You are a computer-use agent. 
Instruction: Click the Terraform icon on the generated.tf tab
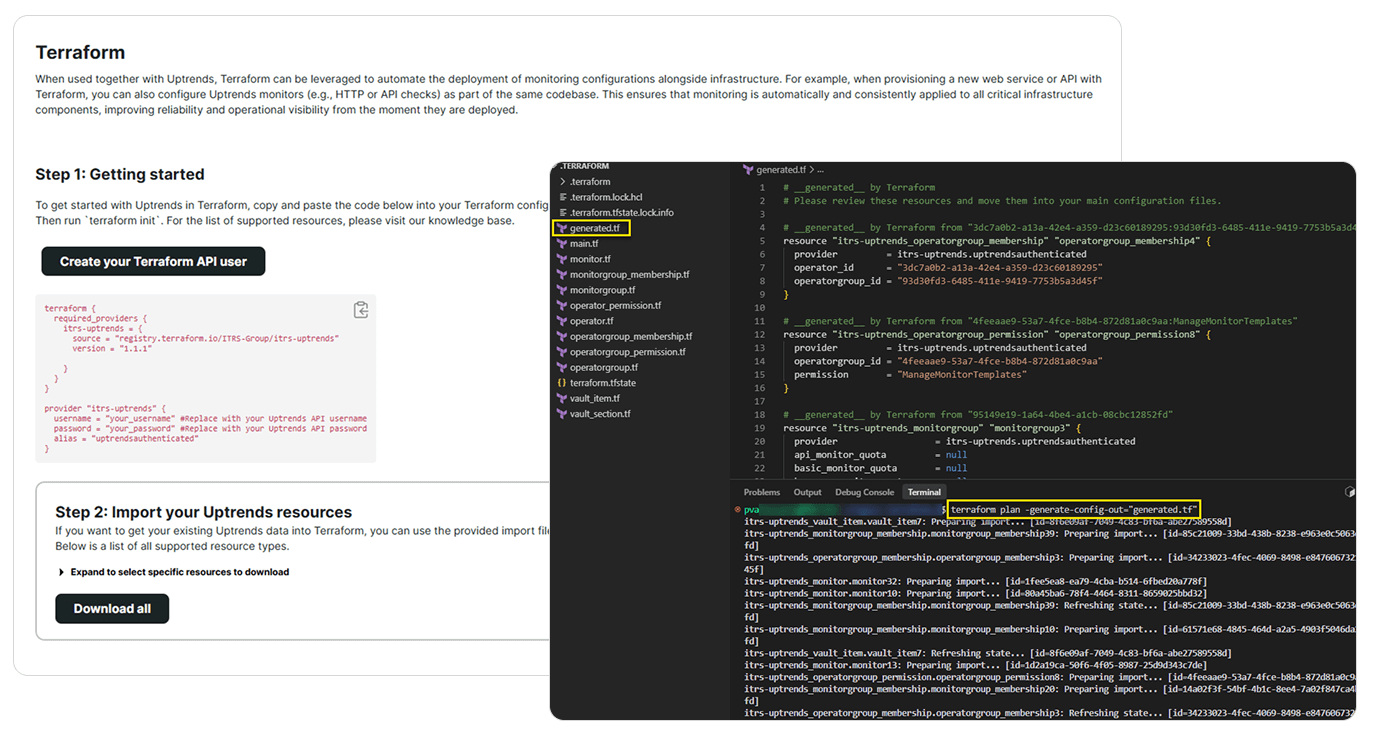(746, 169)
